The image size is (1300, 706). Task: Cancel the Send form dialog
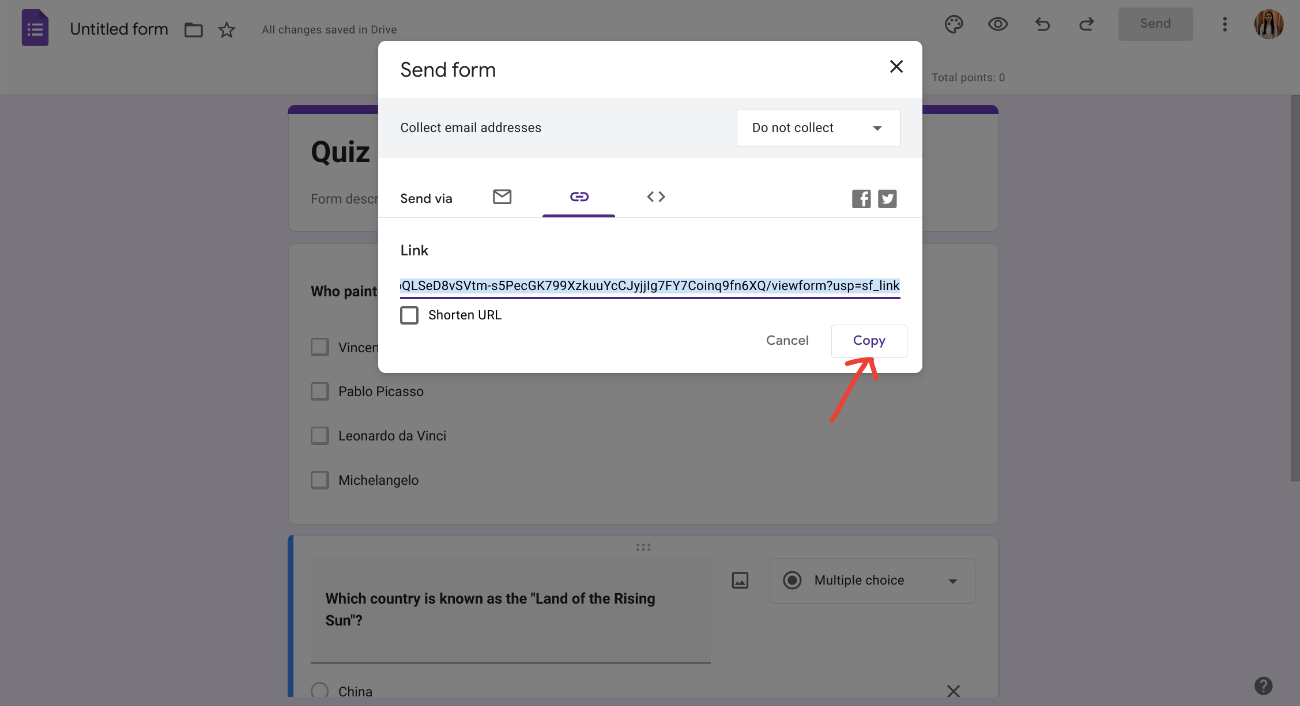787,340
